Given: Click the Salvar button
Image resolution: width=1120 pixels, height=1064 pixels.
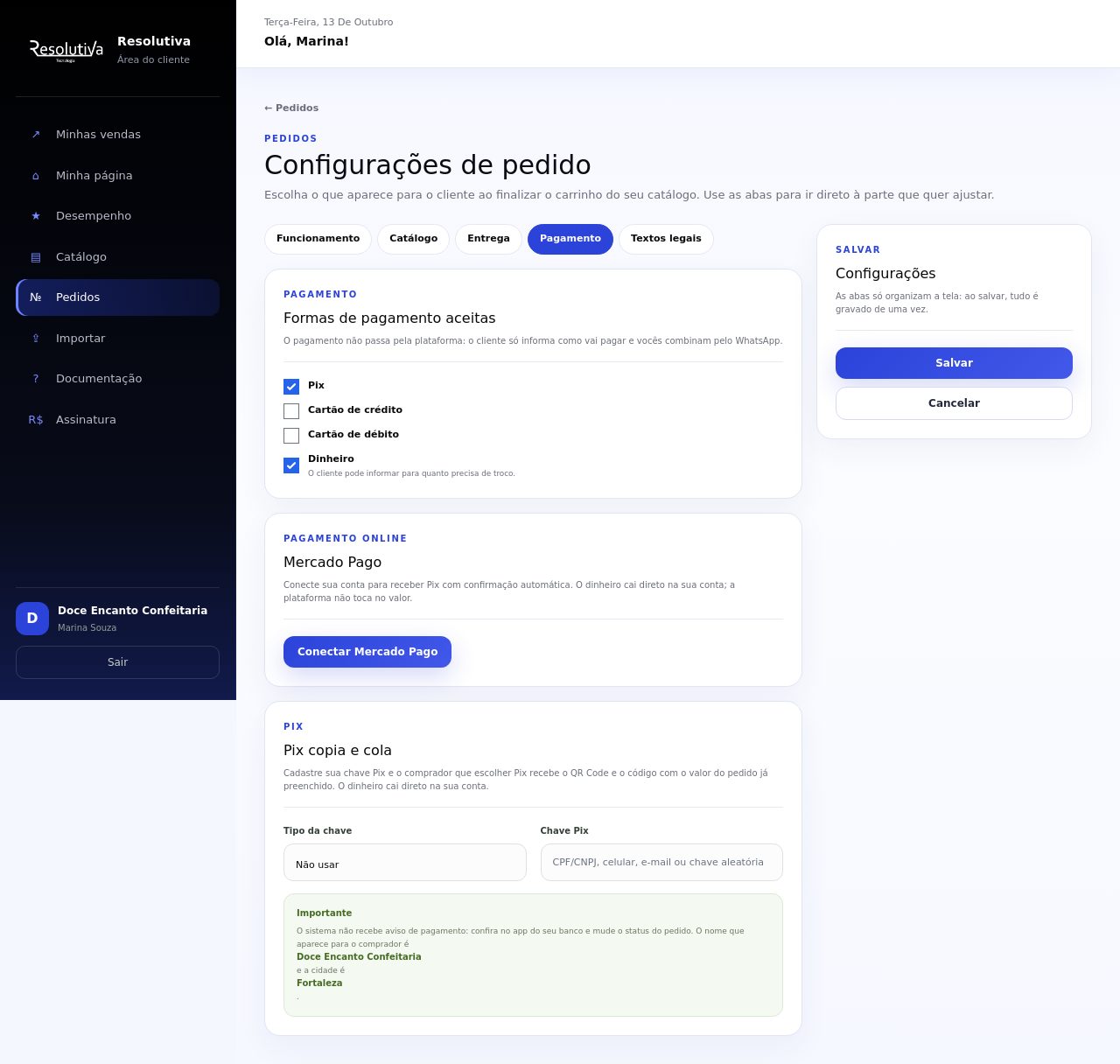Looking at the screenshot, I should pos(954,363).
